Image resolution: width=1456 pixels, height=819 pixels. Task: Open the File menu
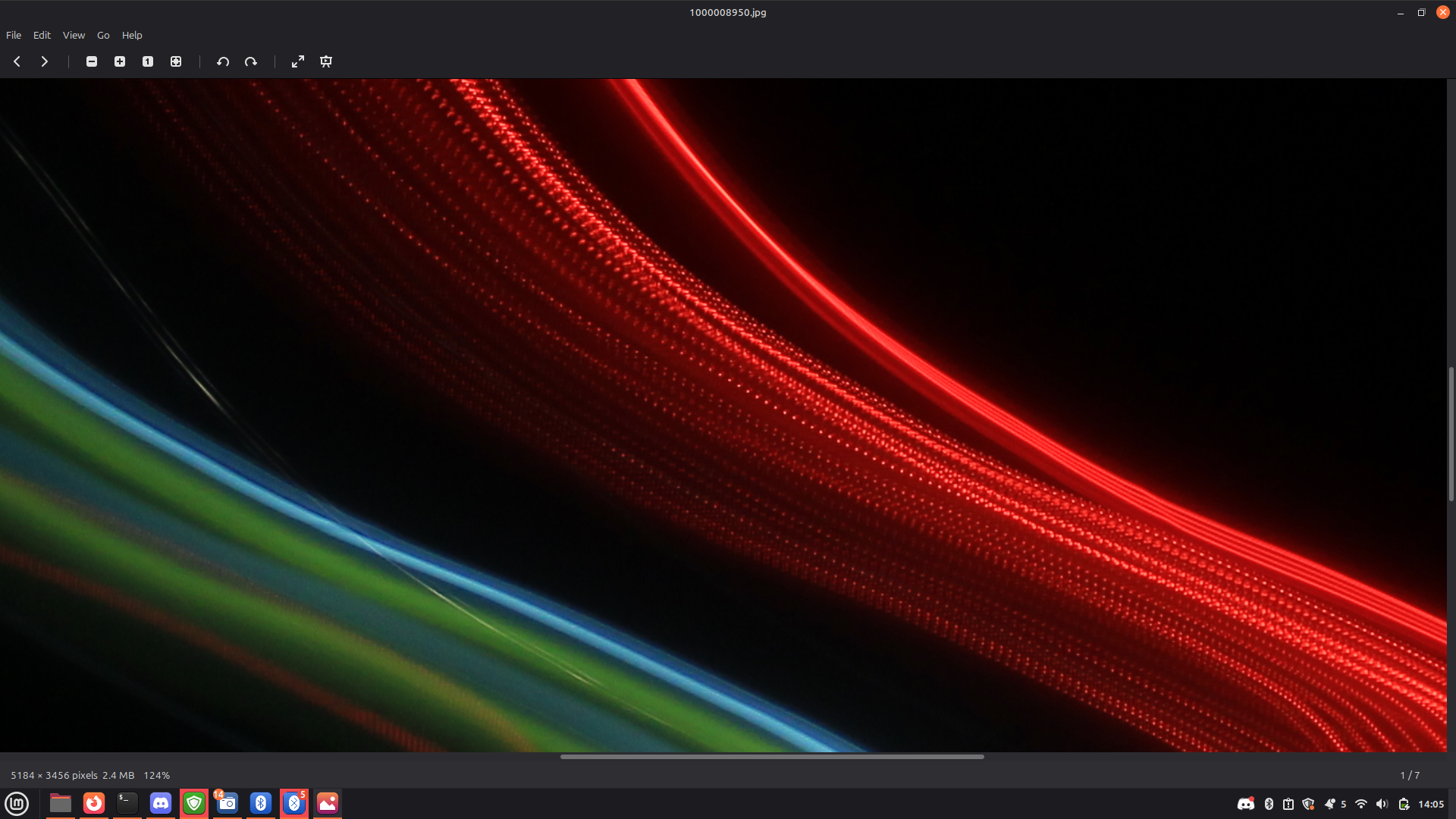click(14, 35)
